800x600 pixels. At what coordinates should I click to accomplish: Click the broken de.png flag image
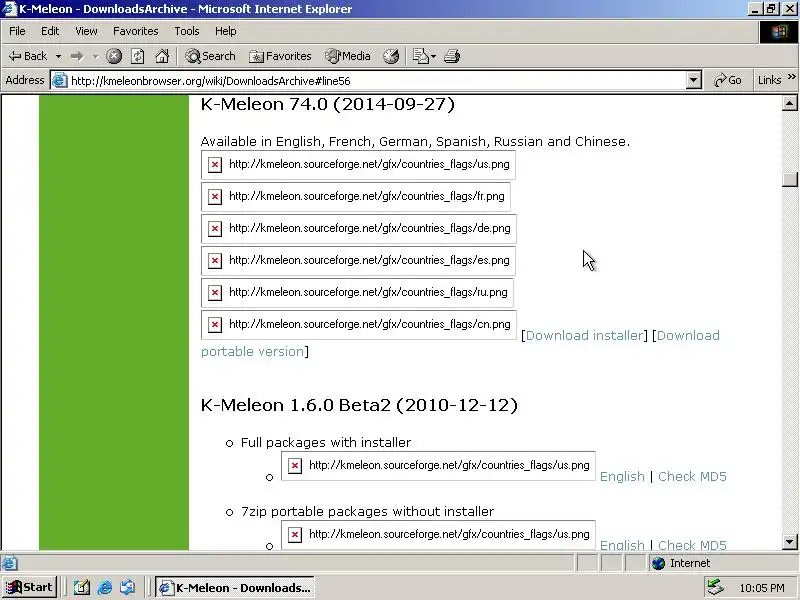(x=359, y=229)
